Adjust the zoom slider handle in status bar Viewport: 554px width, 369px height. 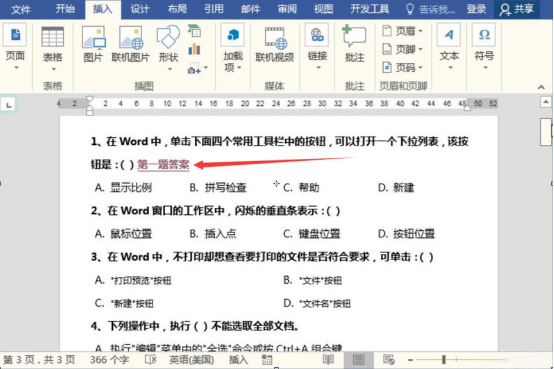pyautogui.click(x=444, y=360)
